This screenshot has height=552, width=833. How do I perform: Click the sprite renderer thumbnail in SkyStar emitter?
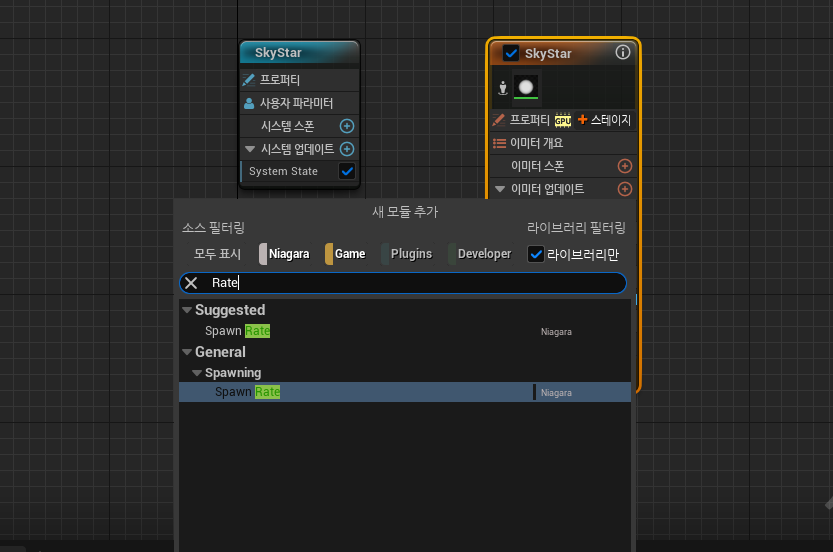526,87
